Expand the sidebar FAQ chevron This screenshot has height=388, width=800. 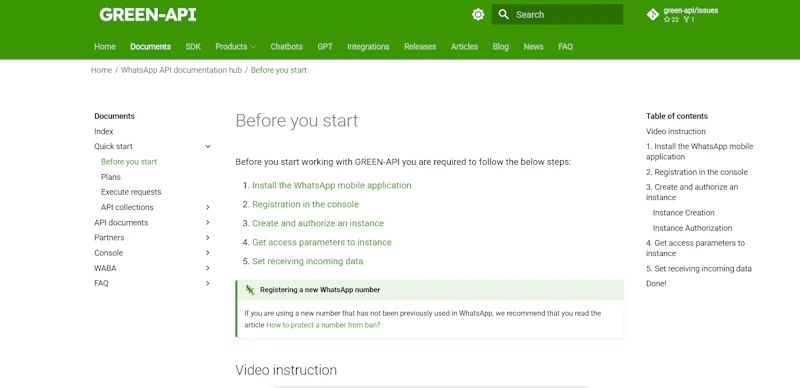(208, 283)
